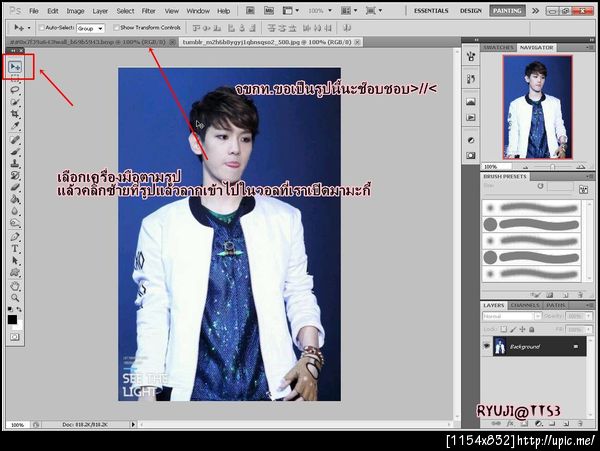
Task: Switch to the Swatches tab
Action: pos(498,47)
